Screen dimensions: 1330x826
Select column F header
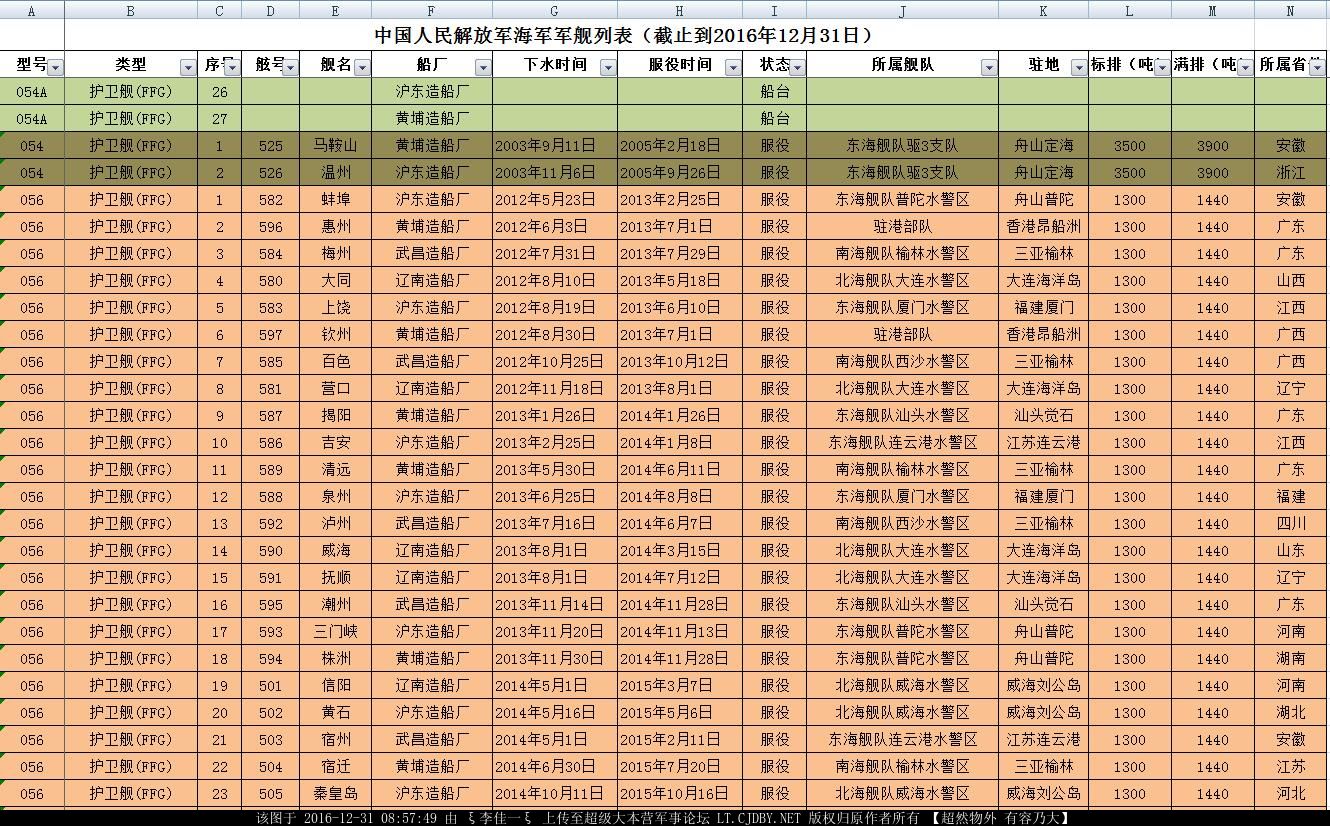[x=432, y=10]
